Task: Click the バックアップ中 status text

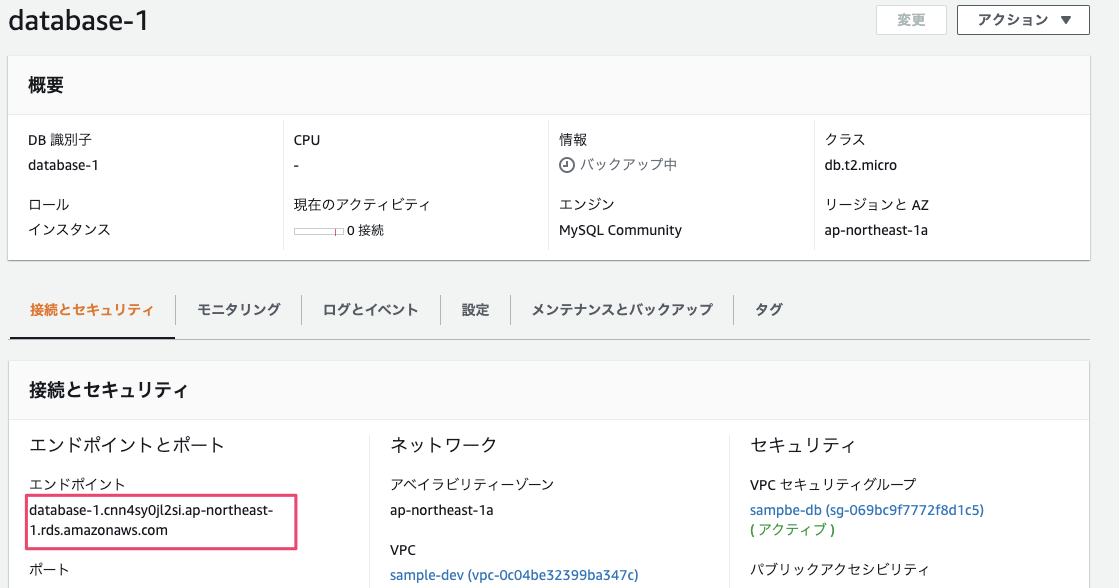Action: coord(628,165)
